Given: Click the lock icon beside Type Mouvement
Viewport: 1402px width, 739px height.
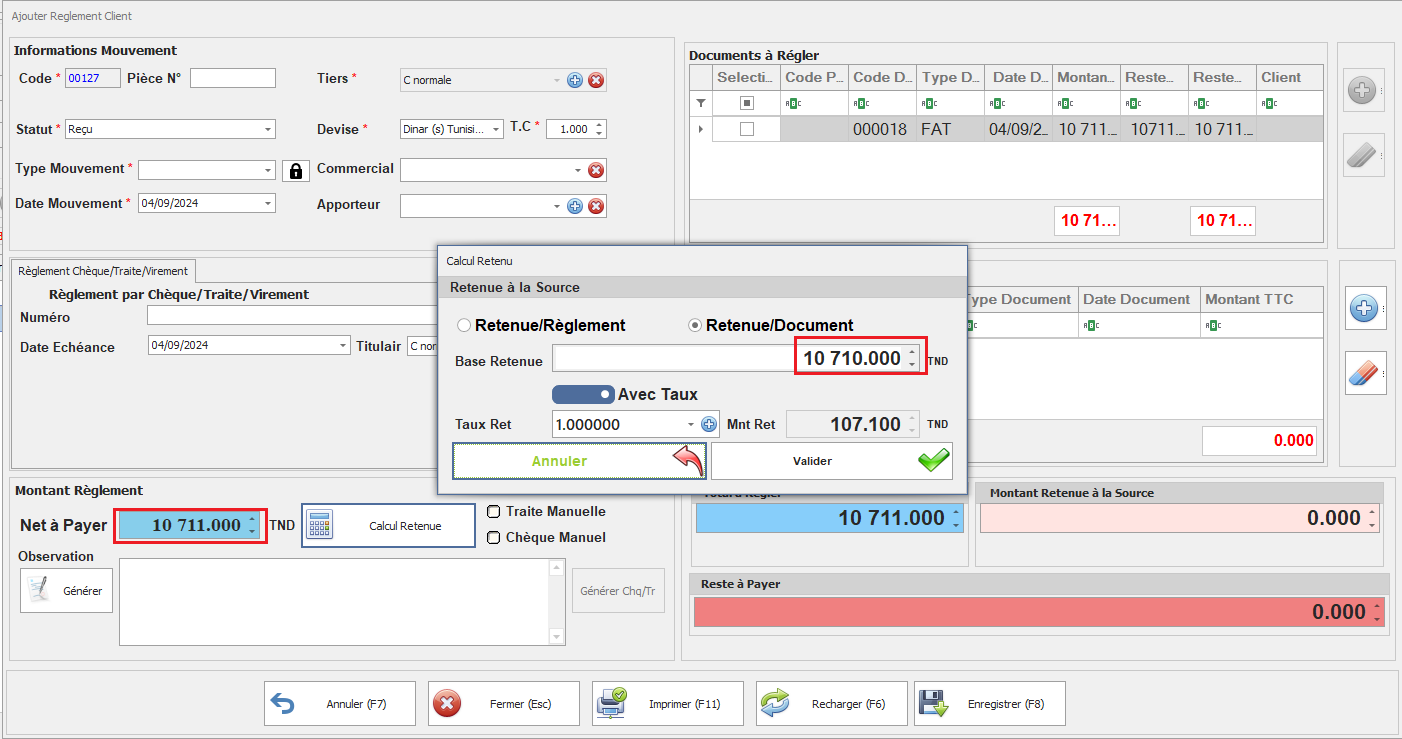Looking at the screenshot, I should tap(295, 171).
